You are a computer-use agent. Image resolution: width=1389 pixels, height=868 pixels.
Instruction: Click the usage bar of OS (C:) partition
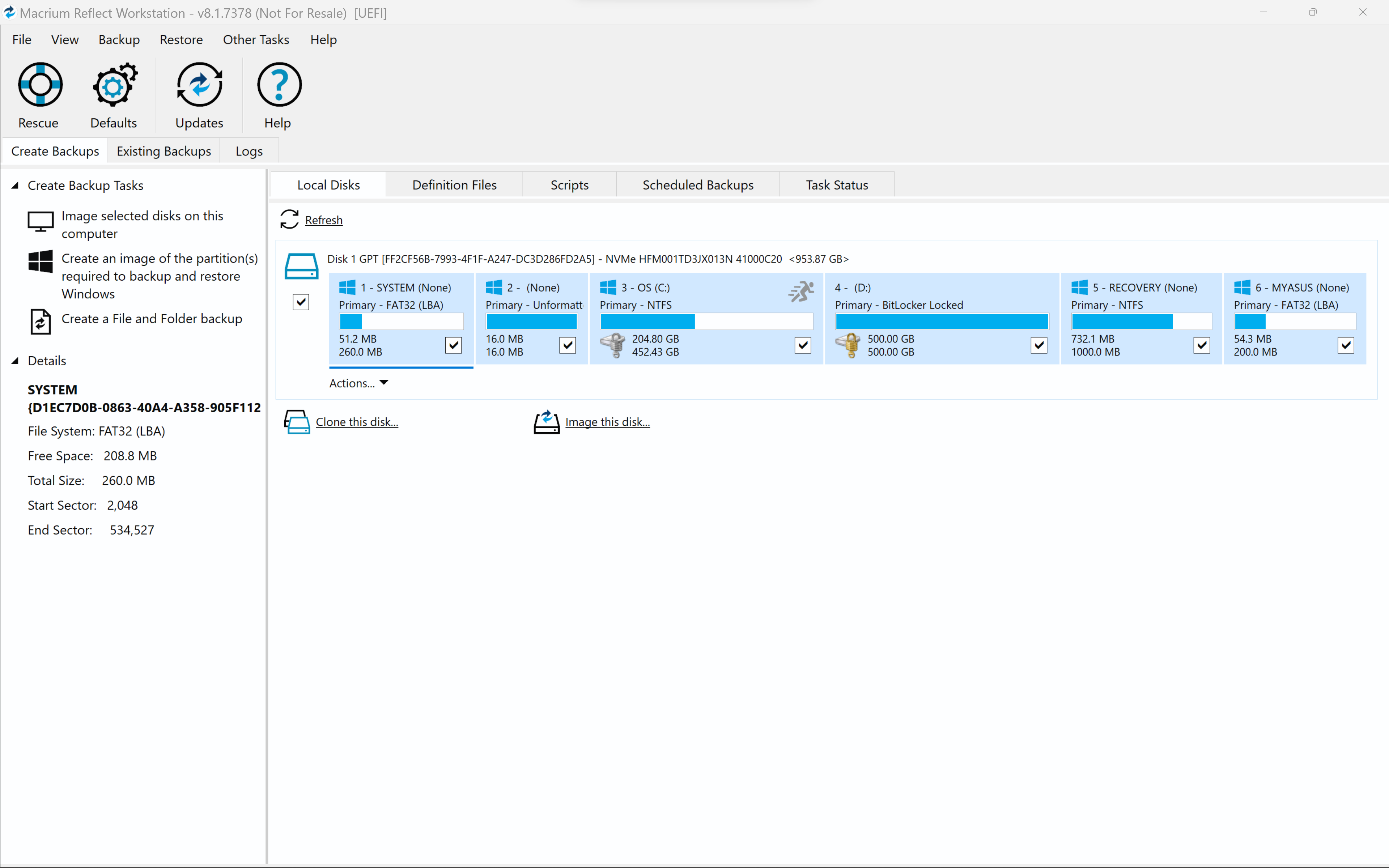[x=706, y=322]
